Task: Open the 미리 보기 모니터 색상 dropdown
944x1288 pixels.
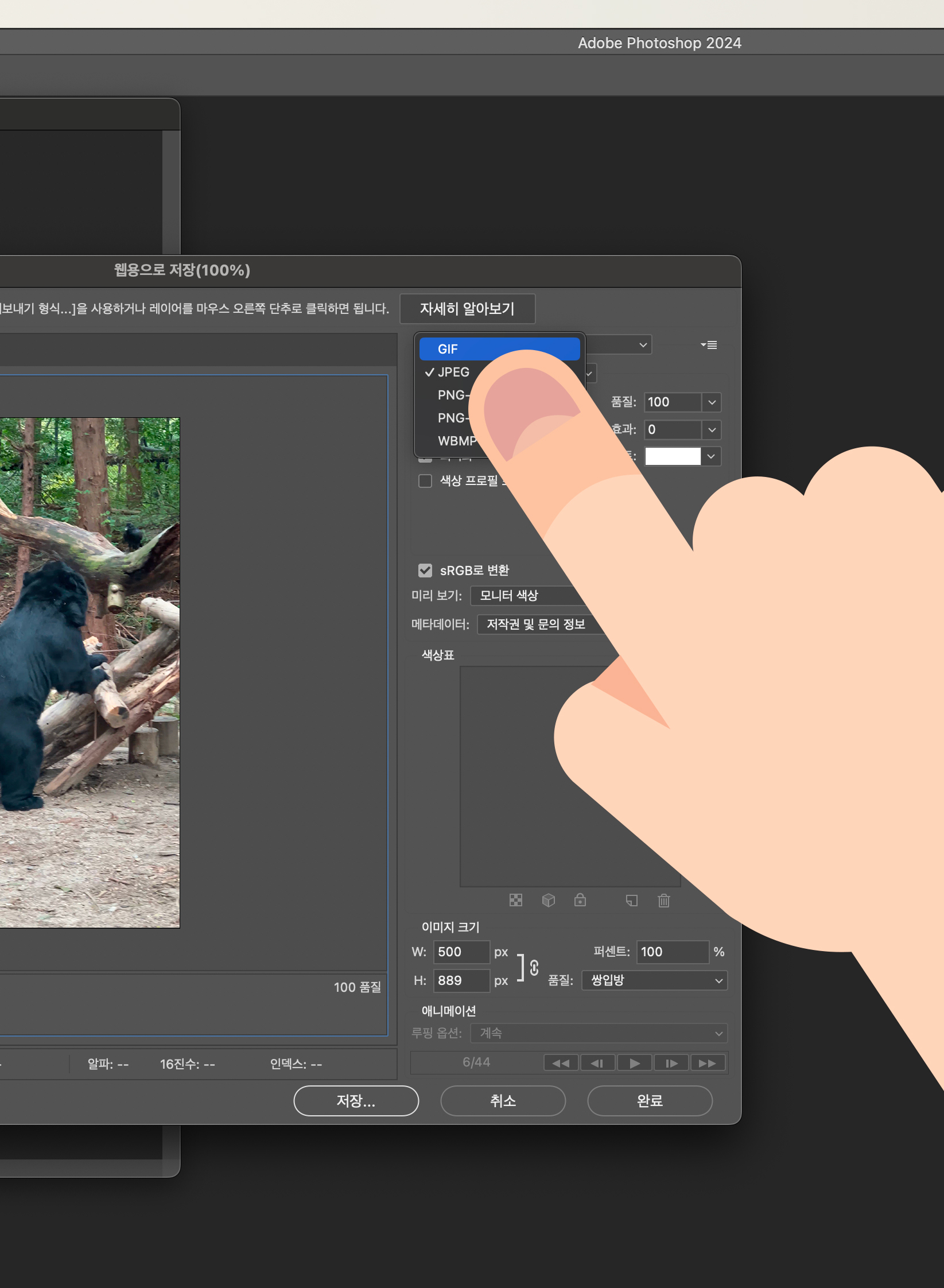Action: point(528,596)
